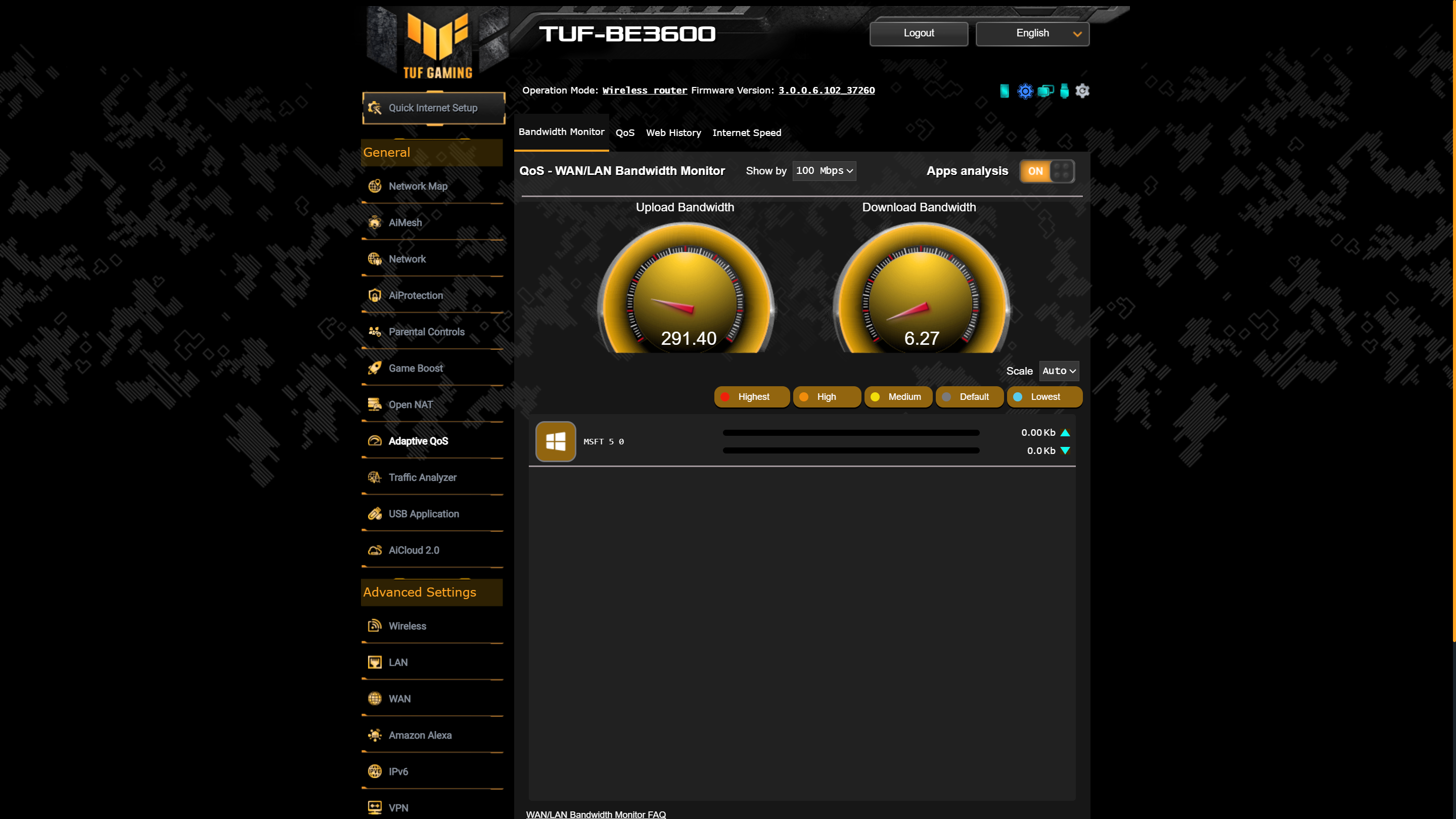The height and width of the screenshot is (819, 1456).
Task: Enable Highest QoS priority toggle
Action: (x=752, y=396)
